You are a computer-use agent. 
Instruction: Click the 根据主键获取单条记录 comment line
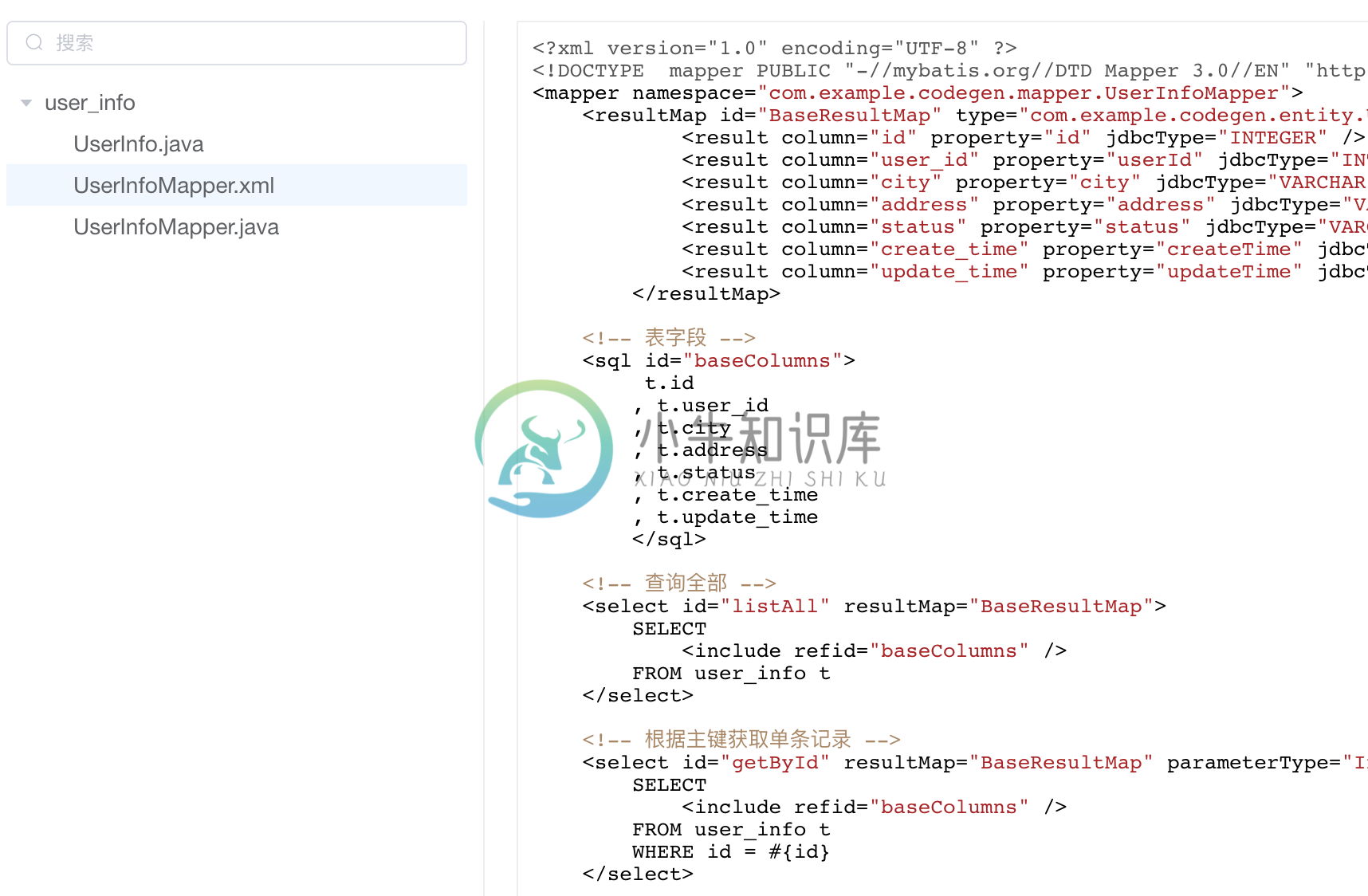pos(741,740)
